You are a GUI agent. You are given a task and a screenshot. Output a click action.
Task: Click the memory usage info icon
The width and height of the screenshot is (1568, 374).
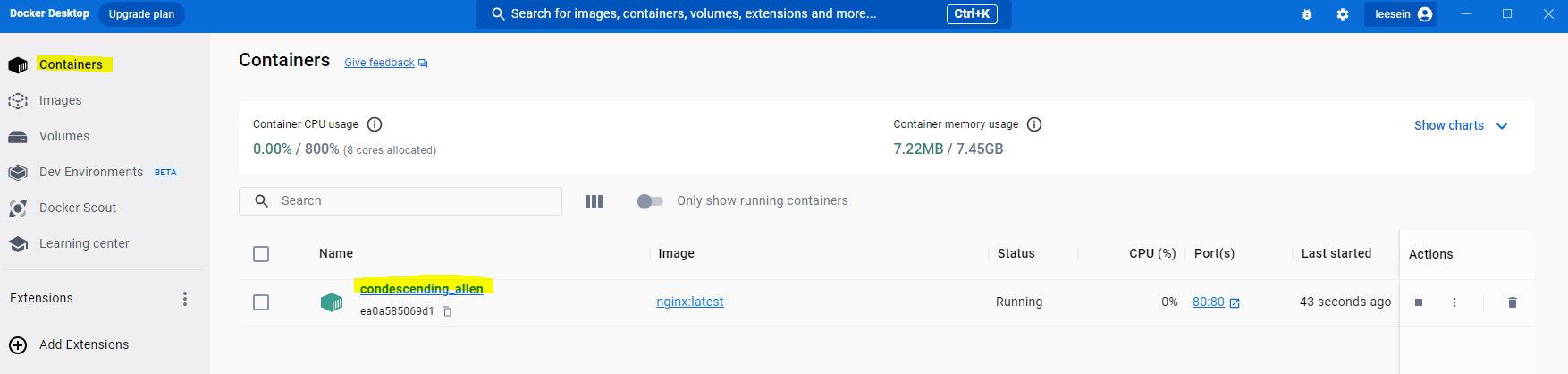click(1034, 124)
